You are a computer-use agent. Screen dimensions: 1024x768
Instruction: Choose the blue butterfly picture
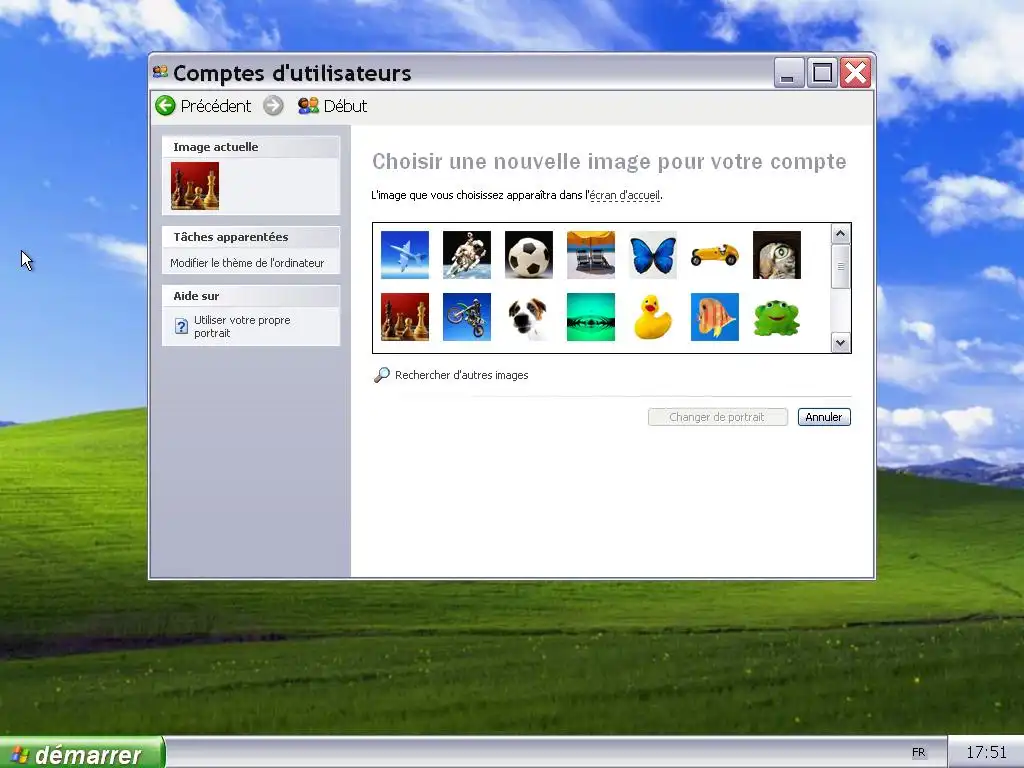653,255
